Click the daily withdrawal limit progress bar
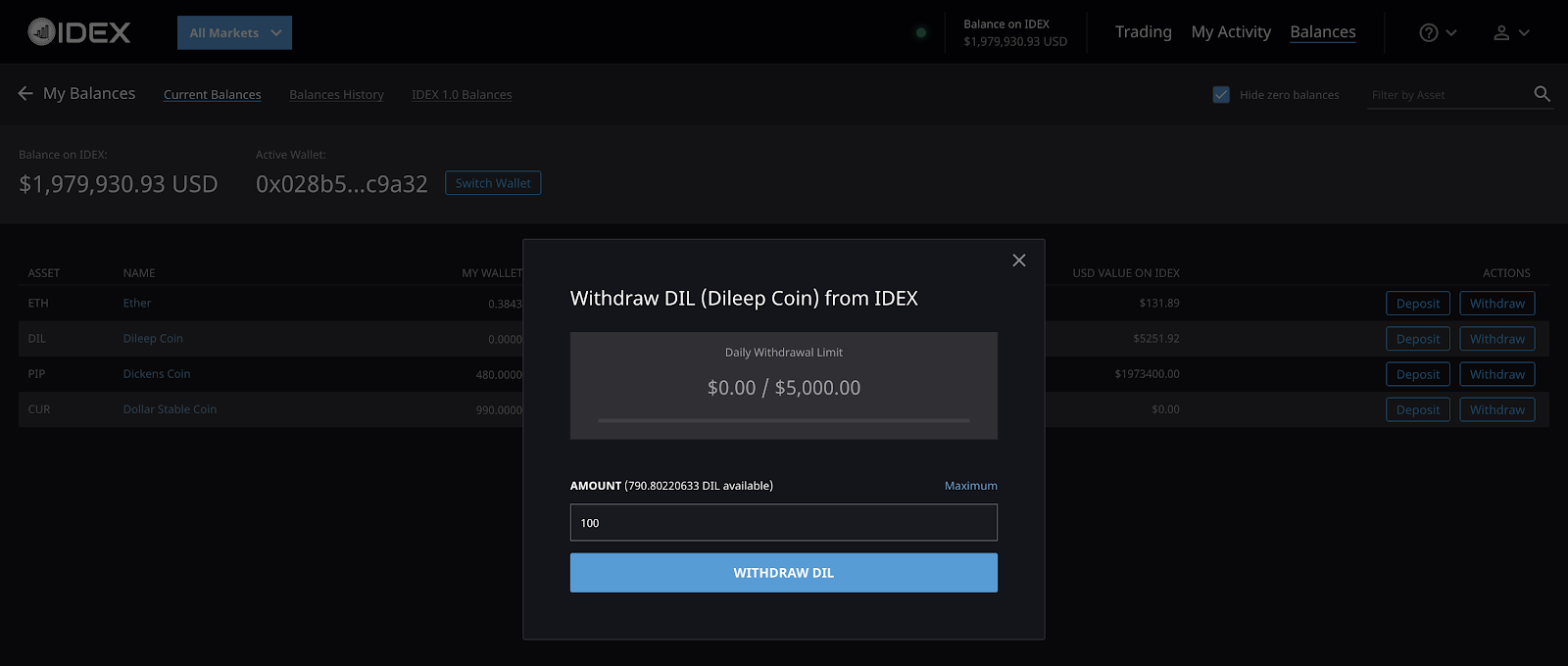 click(784, 420)
